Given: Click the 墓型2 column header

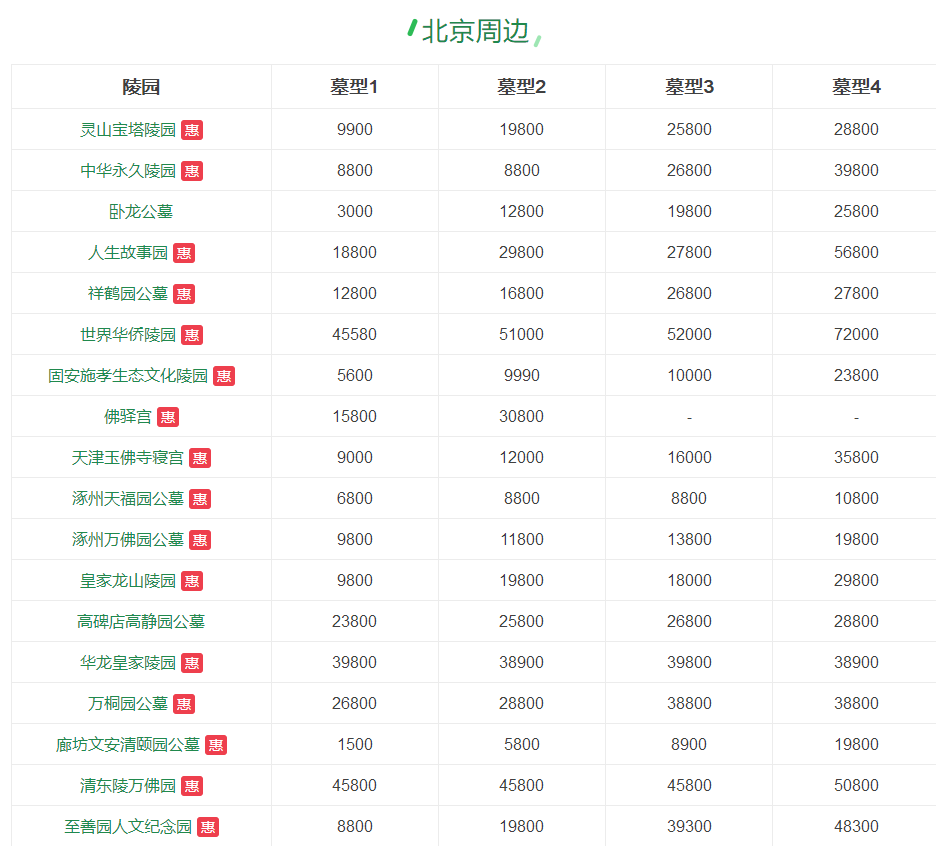Looking at the screenshot, I should pos(522,87).
